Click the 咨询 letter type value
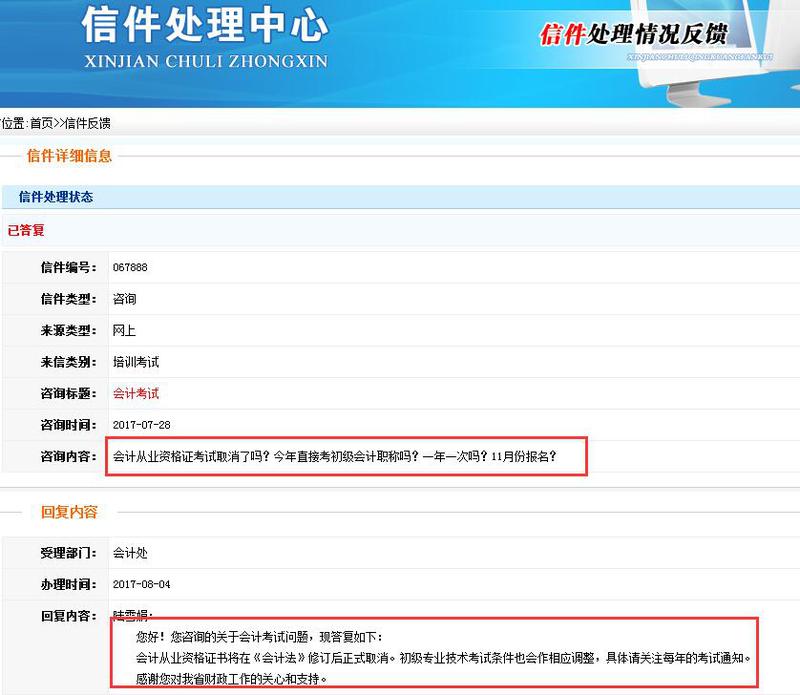The image size is (800, 695). (x=124, y=299)
